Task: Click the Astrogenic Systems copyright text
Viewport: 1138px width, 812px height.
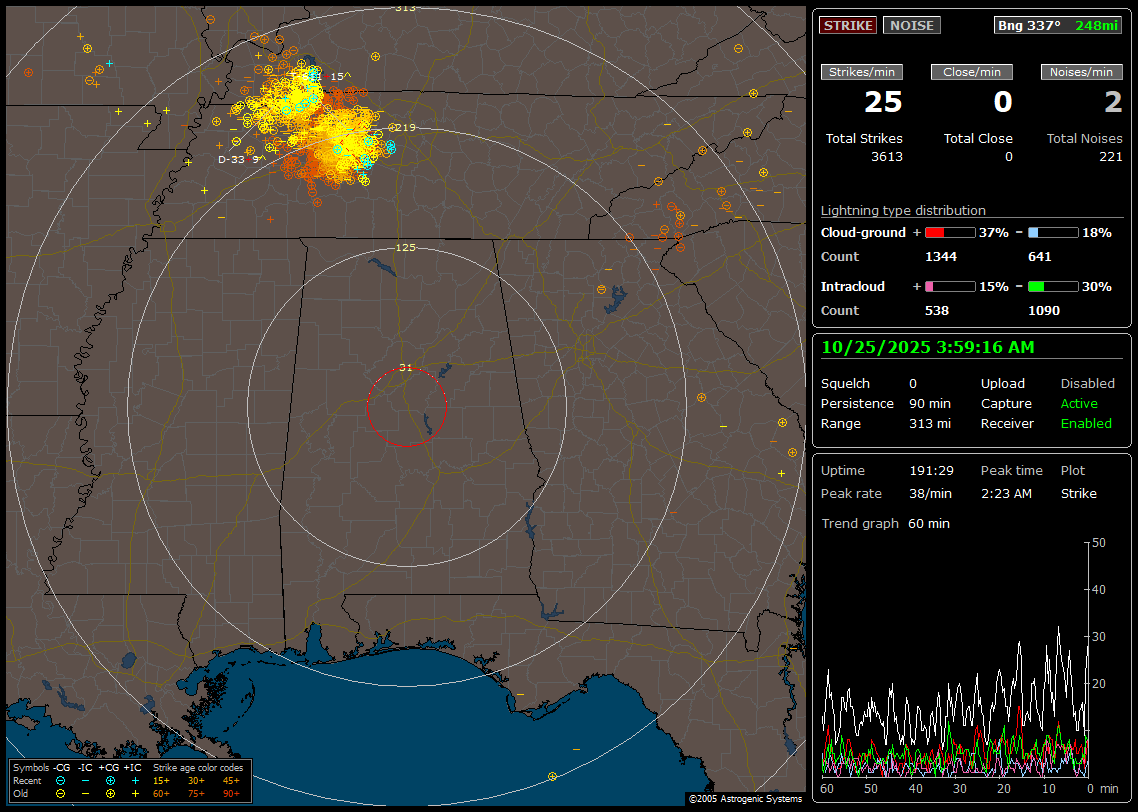Action: [744, 799]
